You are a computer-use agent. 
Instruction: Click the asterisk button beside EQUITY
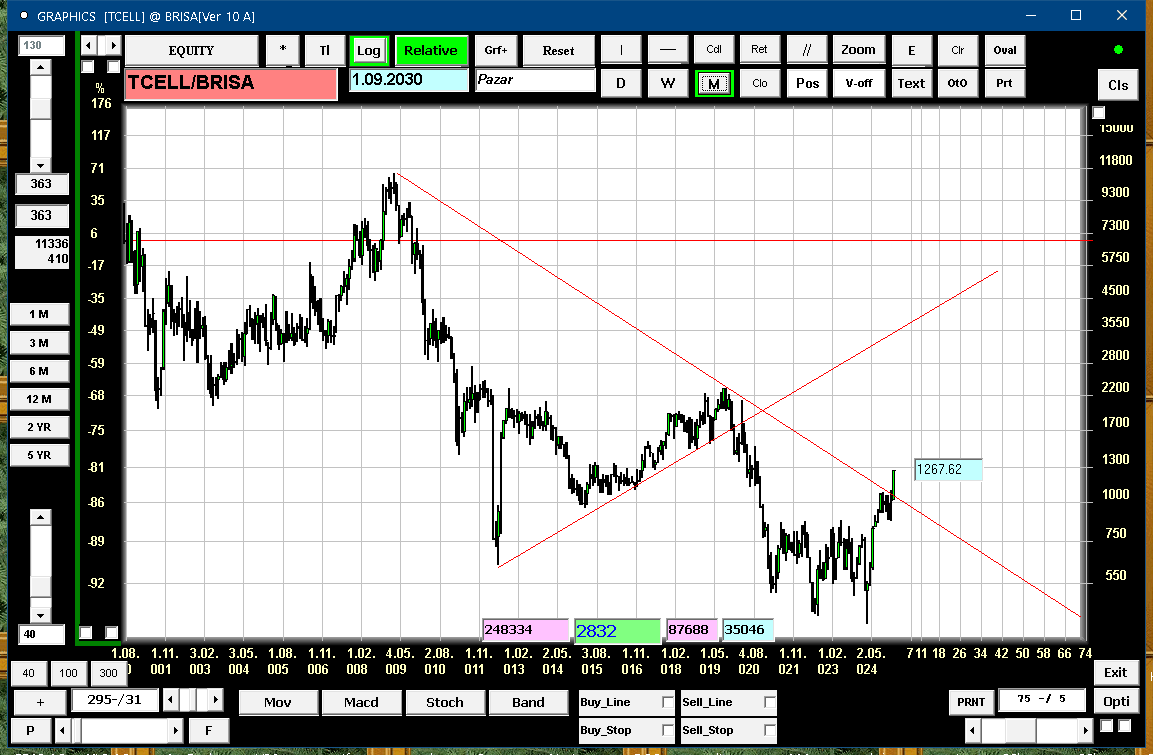coord(283,50)
